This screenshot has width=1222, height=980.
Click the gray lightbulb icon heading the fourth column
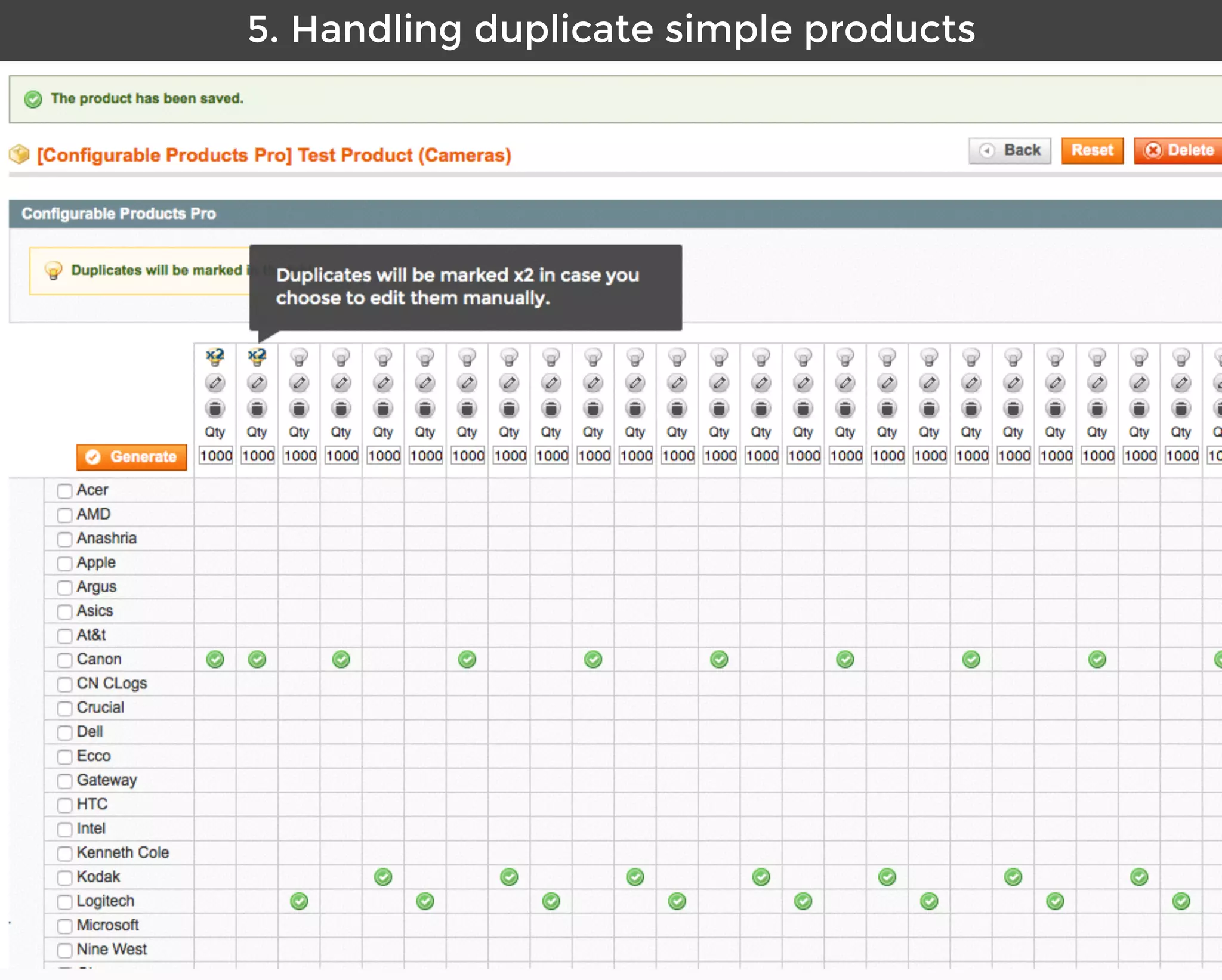coord(341,357)
